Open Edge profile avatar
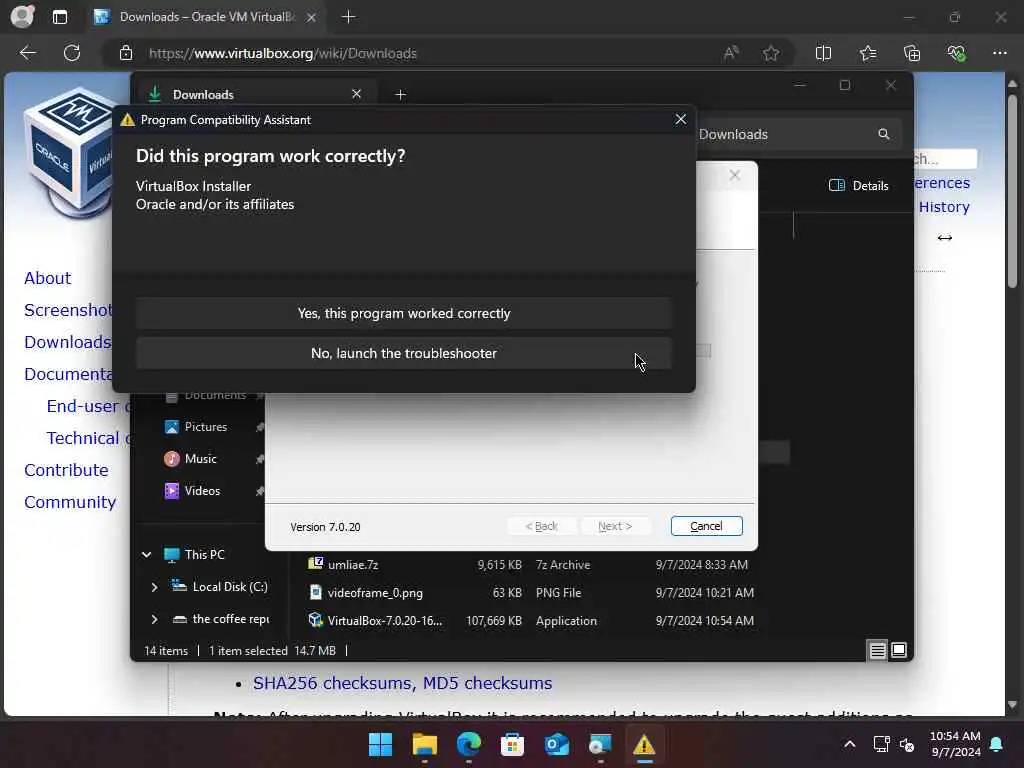 click(x=22, y=16)
